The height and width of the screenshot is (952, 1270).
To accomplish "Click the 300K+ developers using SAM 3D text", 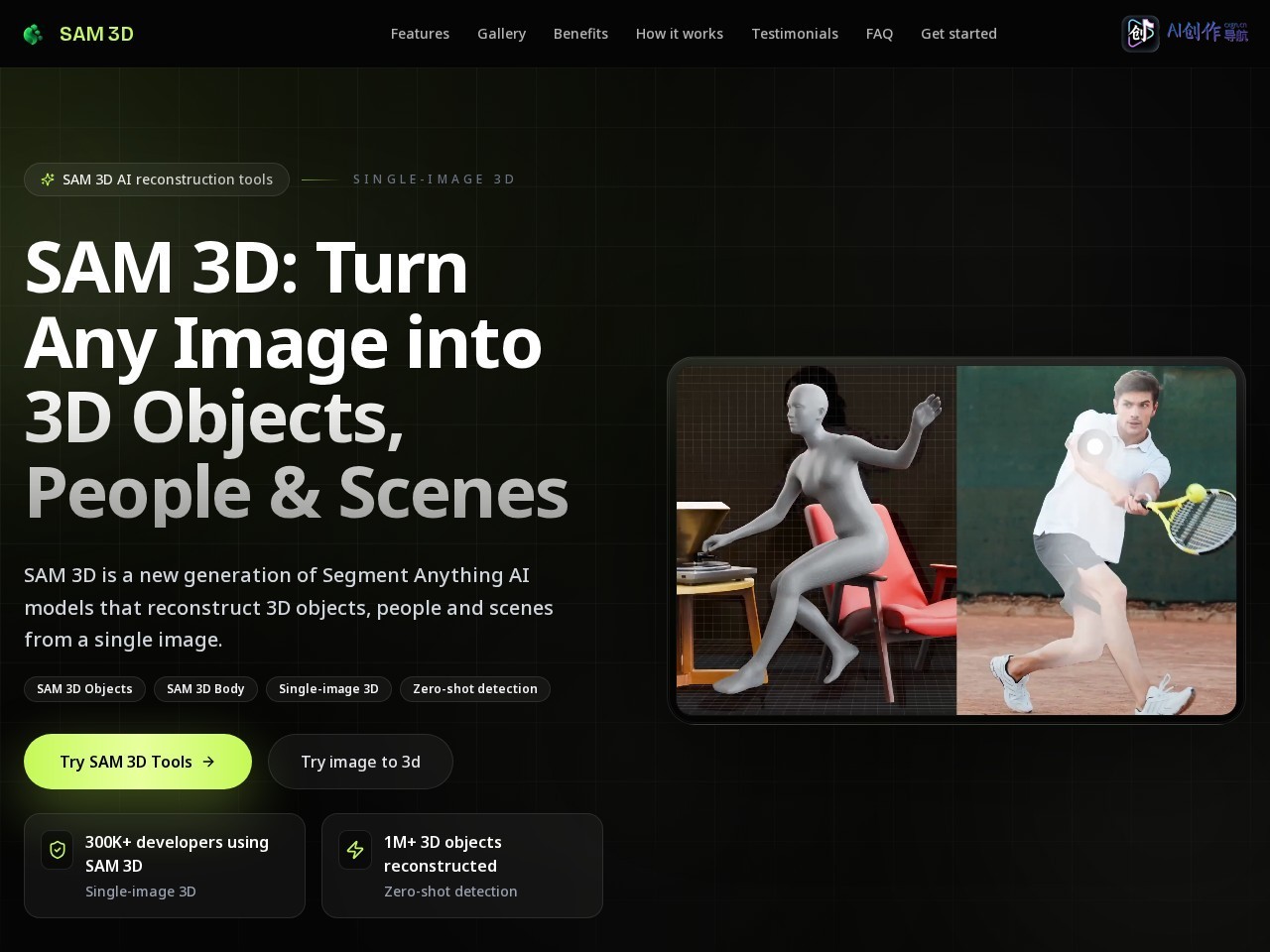I will (x=177, y=854).
